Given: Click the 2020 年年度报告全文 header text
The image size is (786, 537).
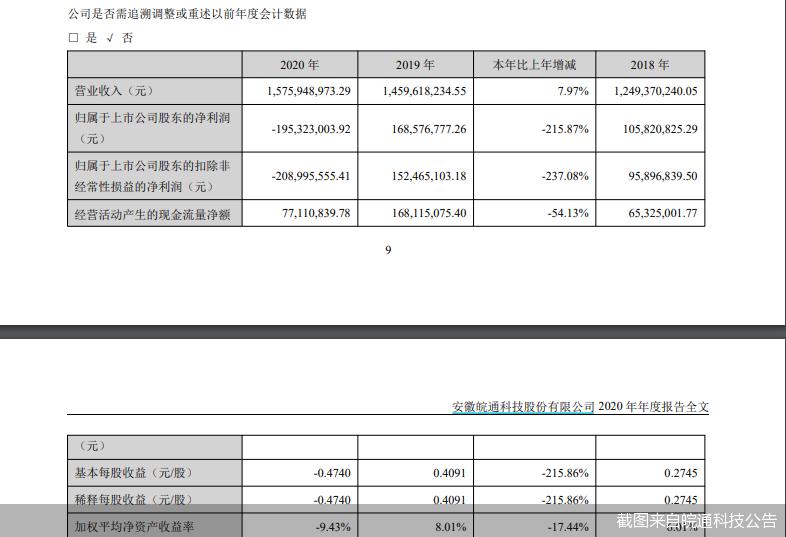Looking at the screenshot, I should click(654, 407).
